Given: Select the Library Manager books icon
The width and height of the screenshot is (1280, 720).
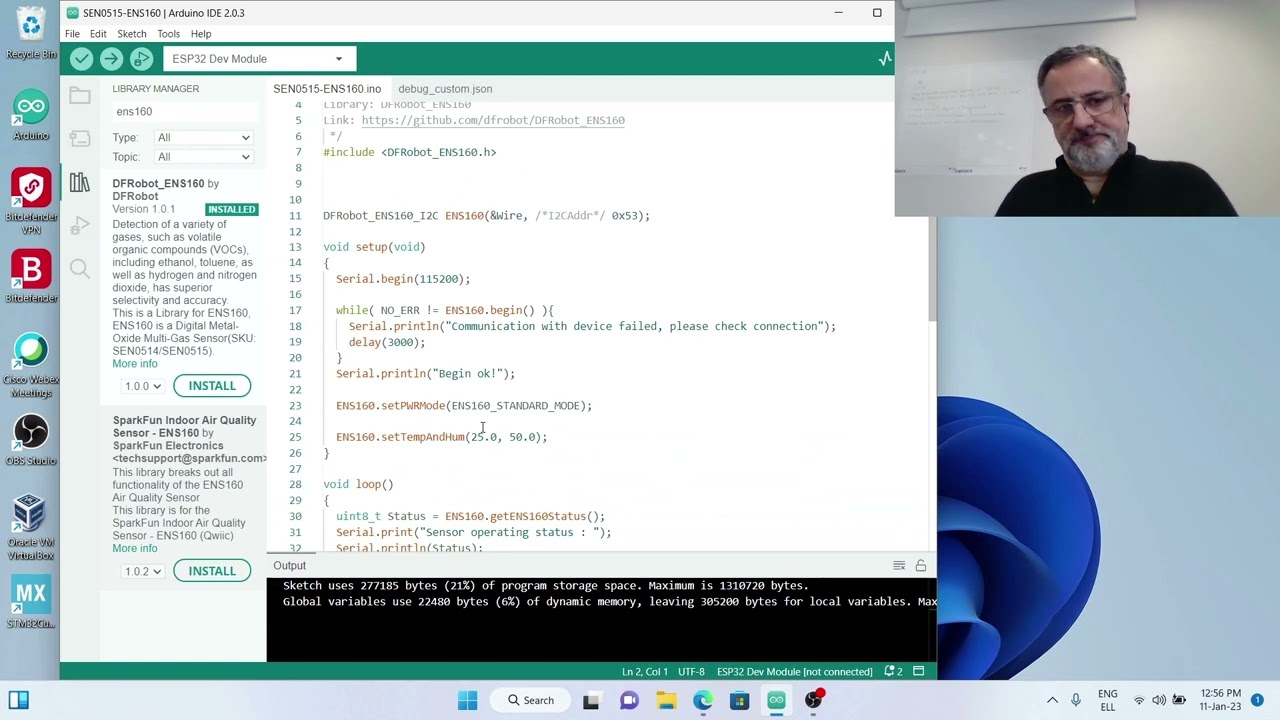Looking at the screenshot, I should [80, 184].
